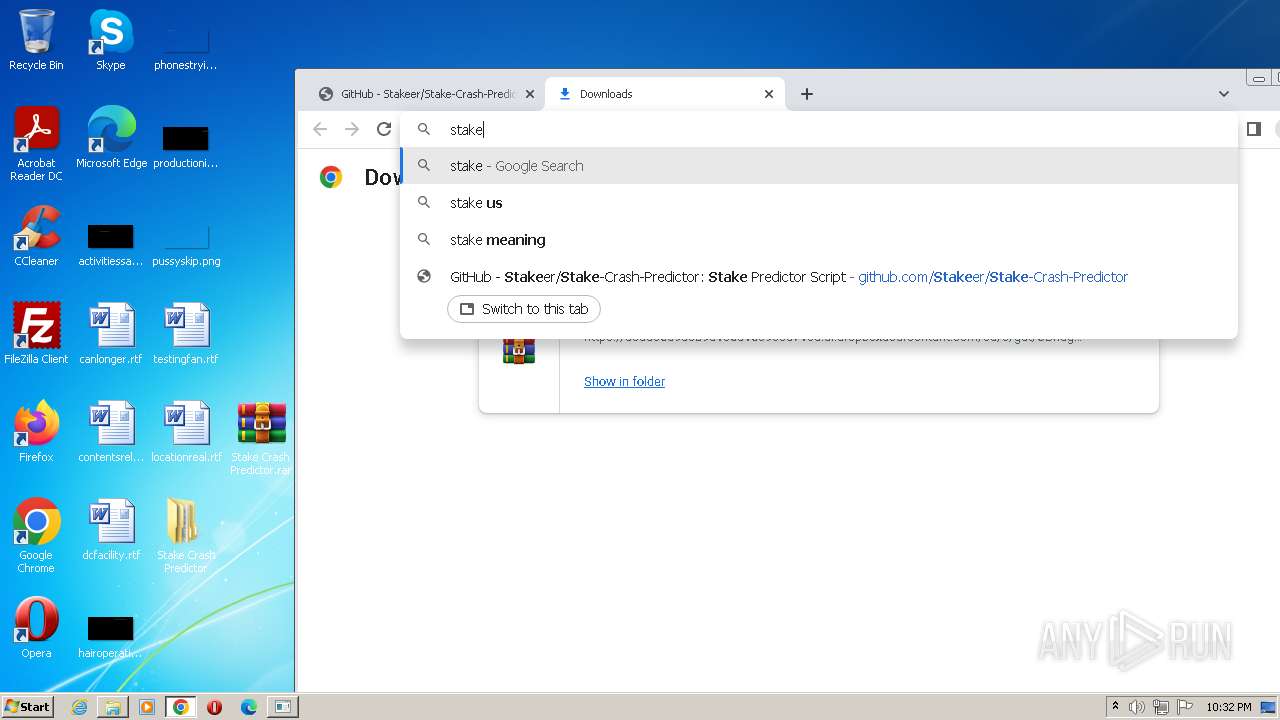
Task: Launch Firefox desktop shortcut
Action: click(x=36, y=432)
